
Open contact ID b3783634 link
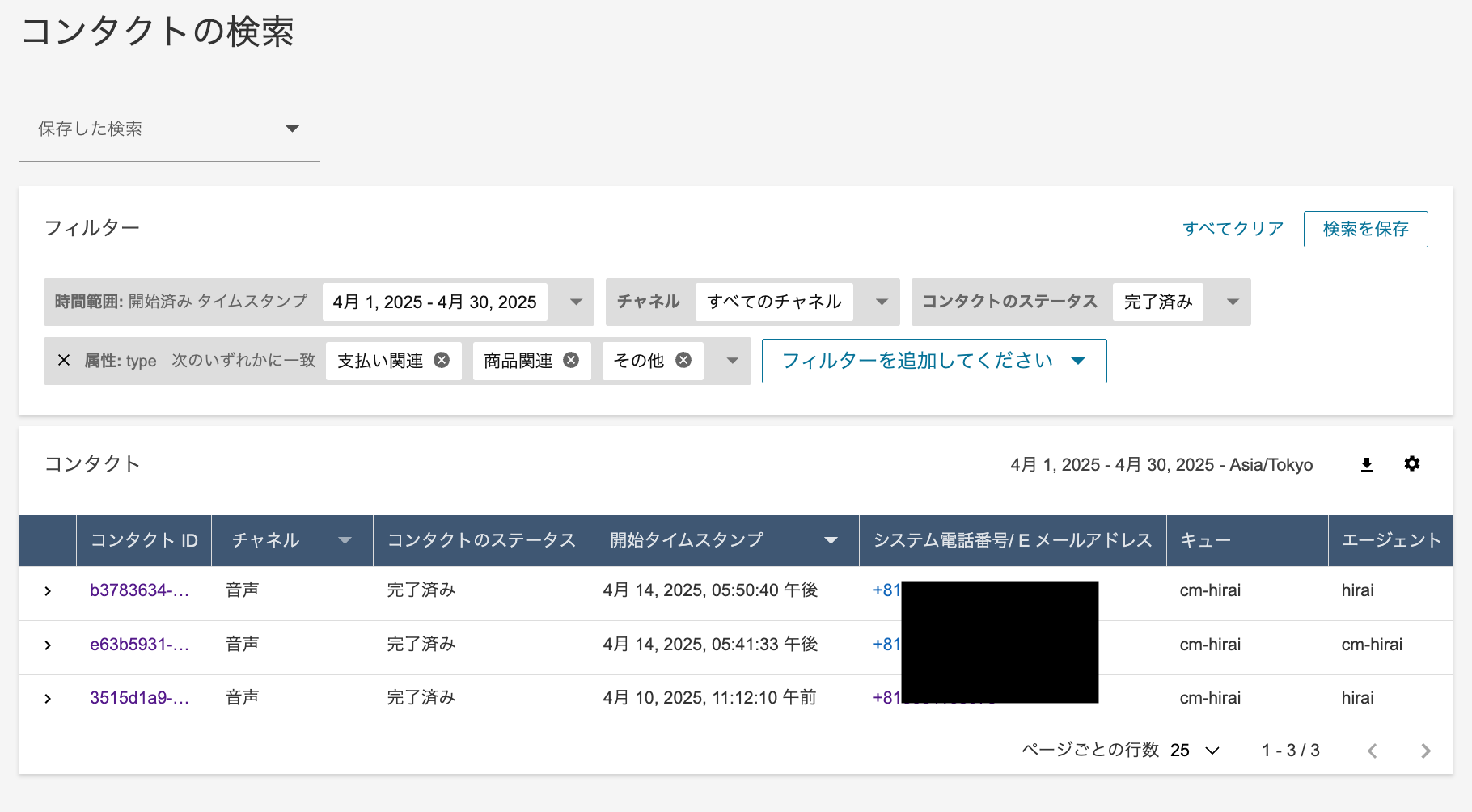click(x=139, y=590)
